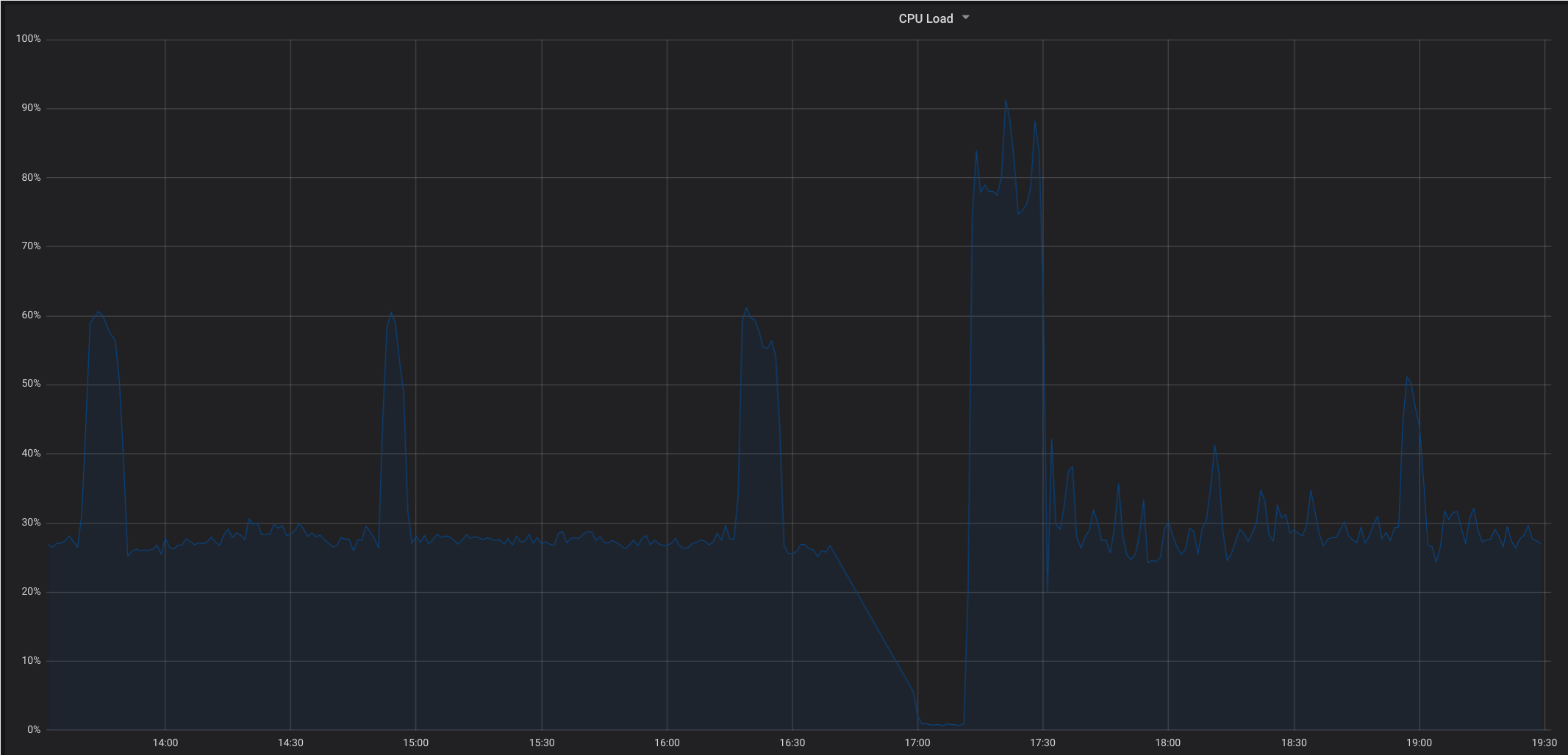Click the 19:30 time axis label
Viewport: 1568px width, 755px height.
pos(1544,743)
